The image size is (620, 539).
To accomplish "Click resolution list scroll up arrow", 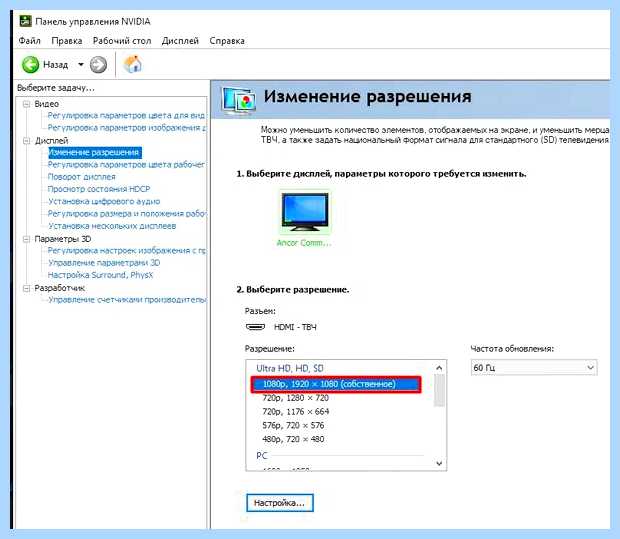I will click(439, 368).
